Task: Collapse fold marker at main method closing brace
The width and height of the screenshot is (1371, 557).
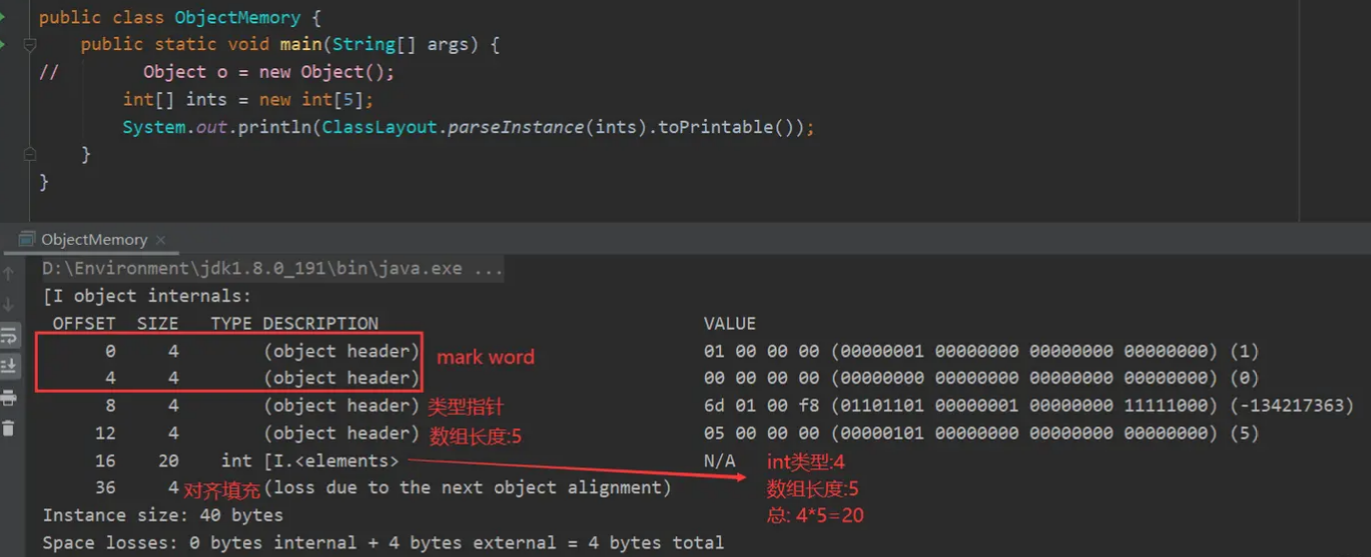Action: pos(30,154)
